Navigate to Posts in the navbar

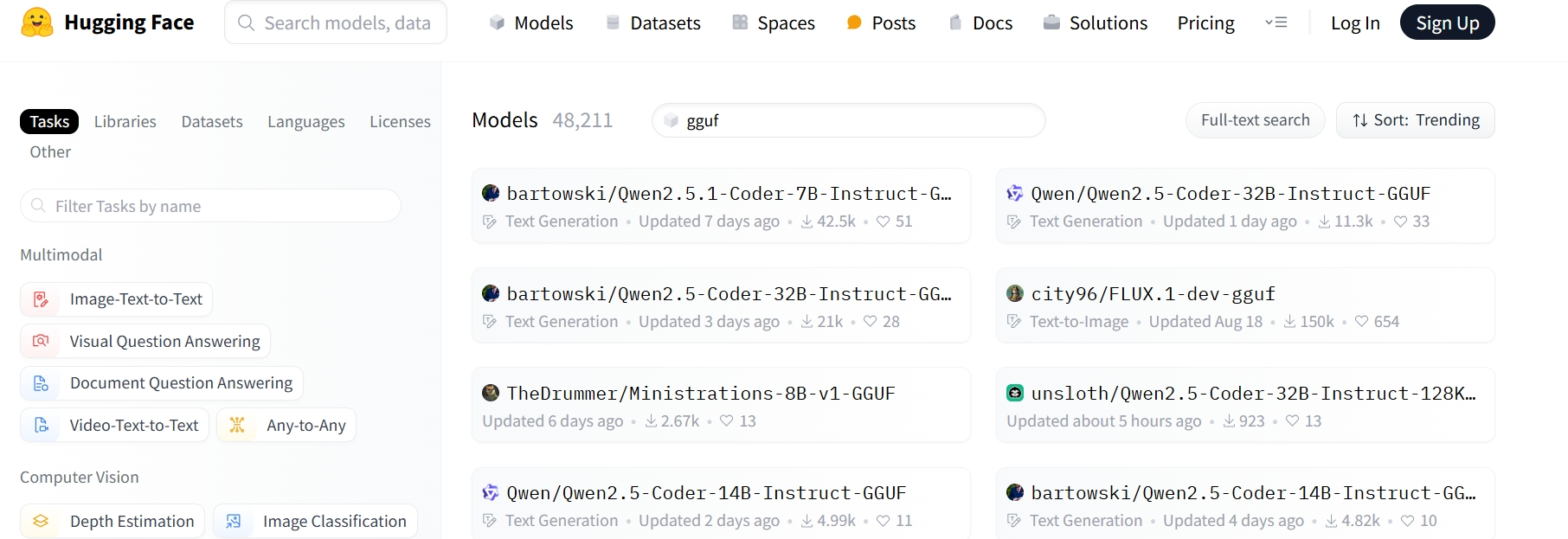click(x=881, y=22)
